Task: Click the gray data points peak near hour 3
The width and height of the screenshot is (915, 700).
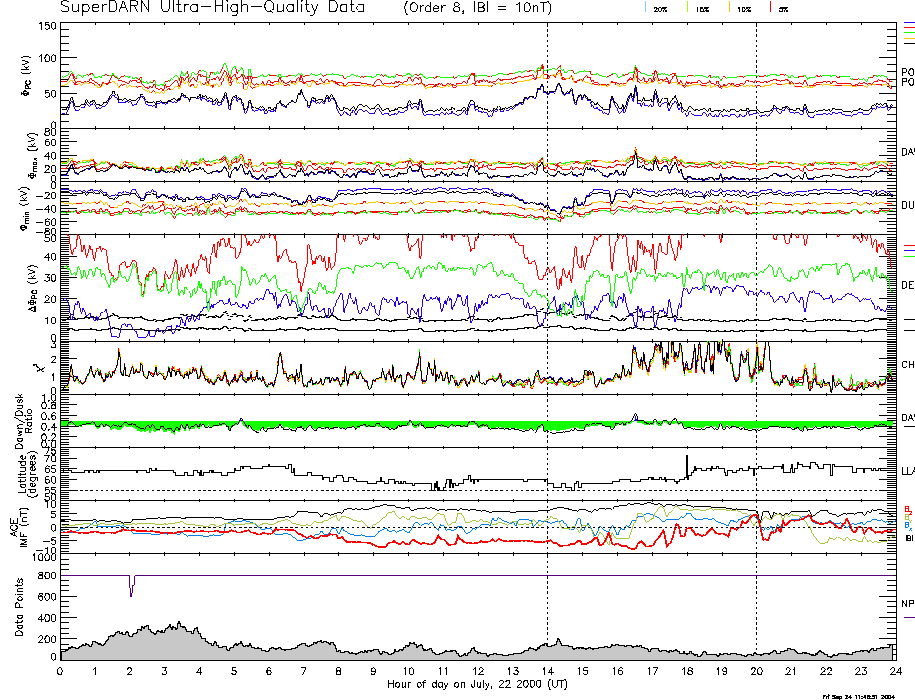Action: [x=179, y=625]
